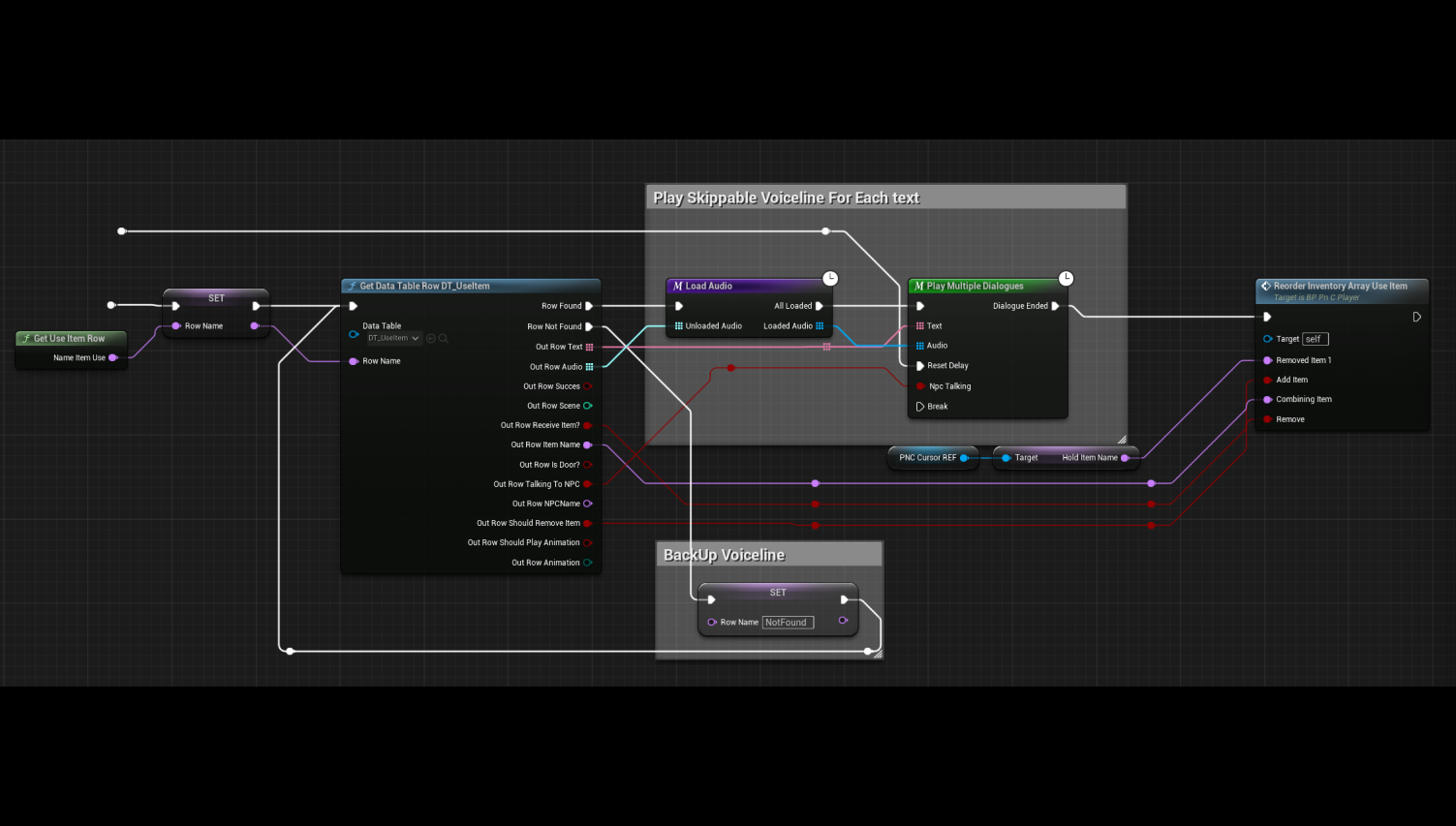Click the Npc Talking boolean pin
This screenshot has width=1456, height=826.
click(x=919, y=386)
